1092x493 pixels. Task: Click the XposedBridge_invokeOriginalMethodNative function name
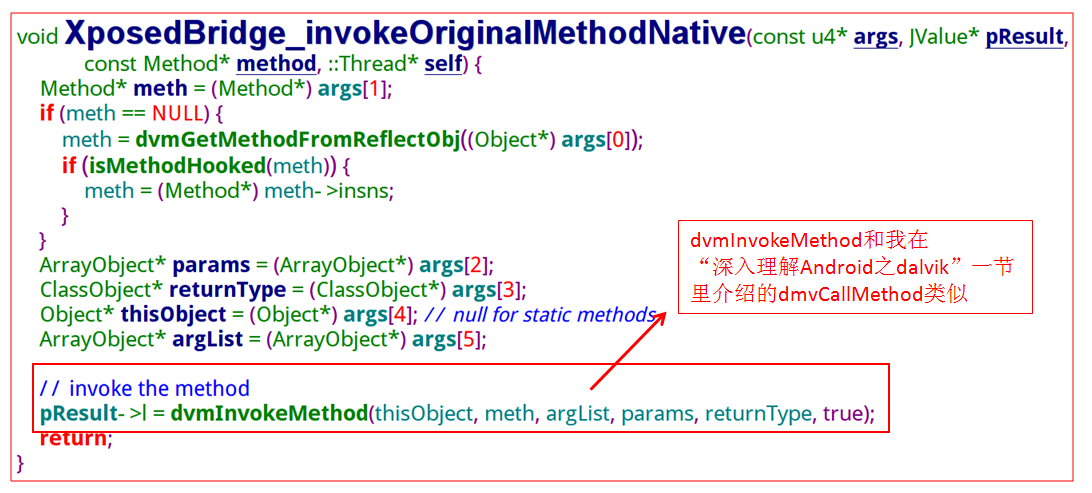[404, 33]
